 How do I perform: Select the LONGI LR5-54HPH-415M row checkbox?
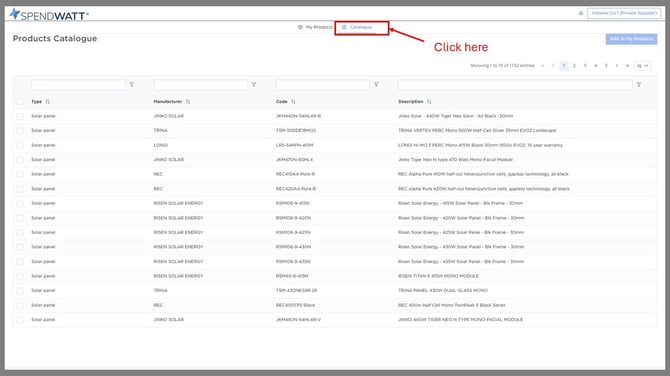coord(20,145)
